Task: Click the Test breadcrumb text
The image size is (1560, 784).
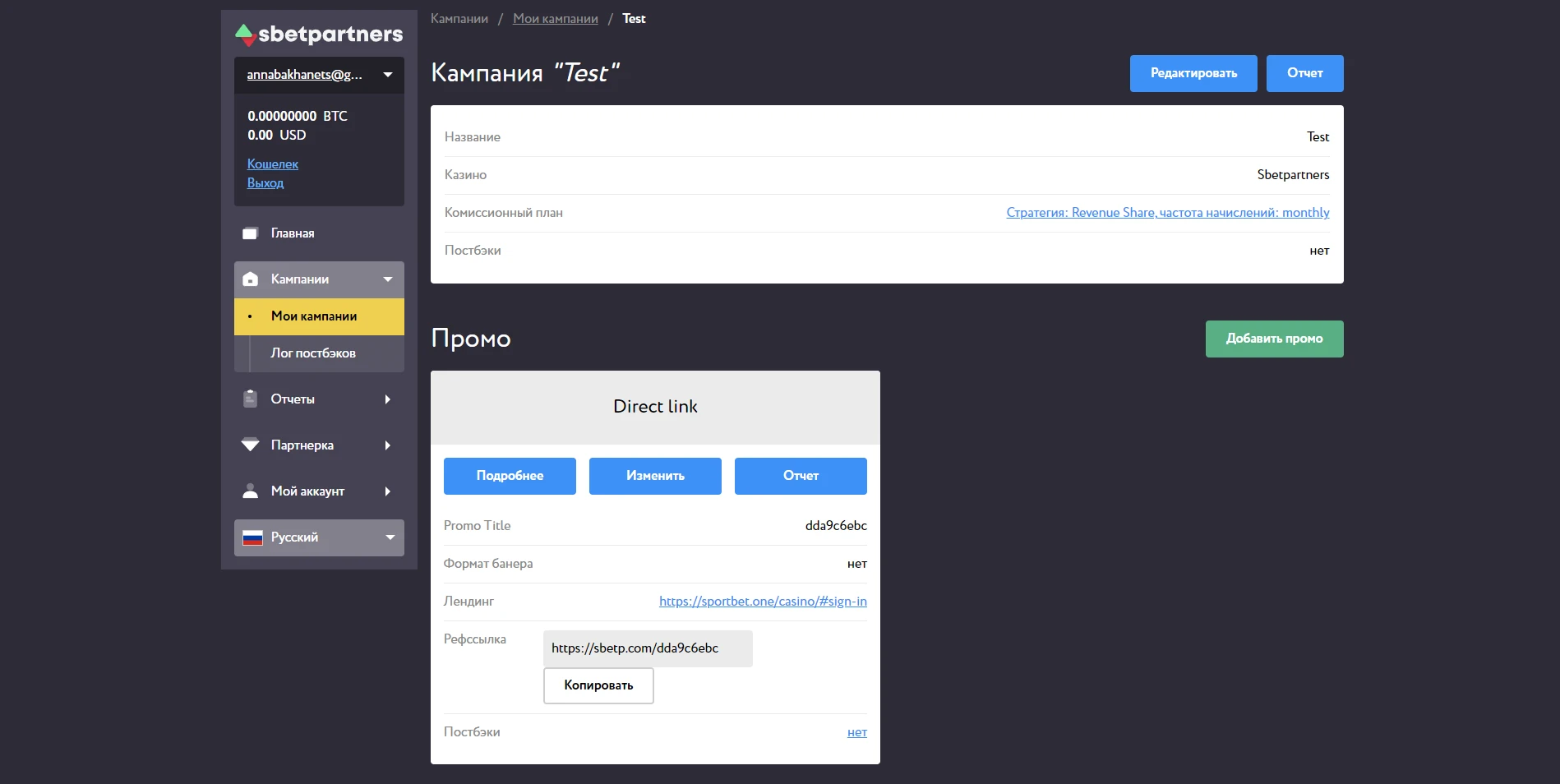Action: (x=634, y=19)
